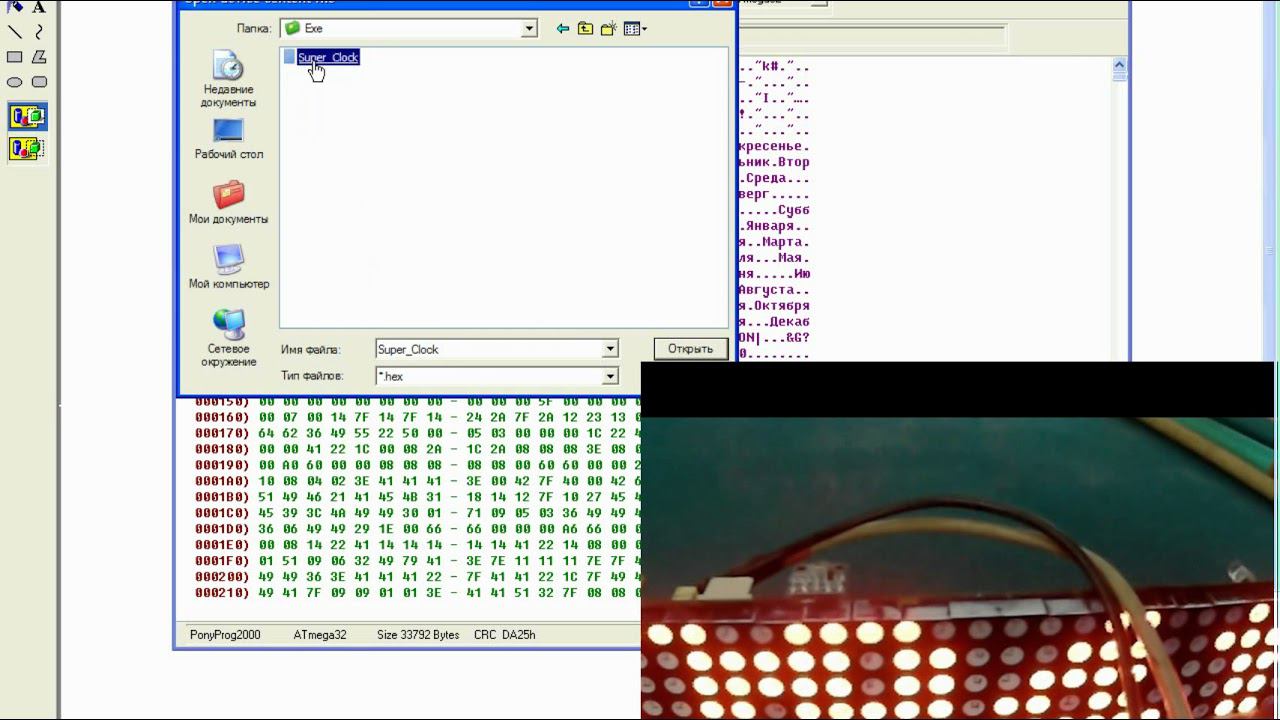
Task: Click the hex row at address 0001B0
Action: tap(417, 497)
